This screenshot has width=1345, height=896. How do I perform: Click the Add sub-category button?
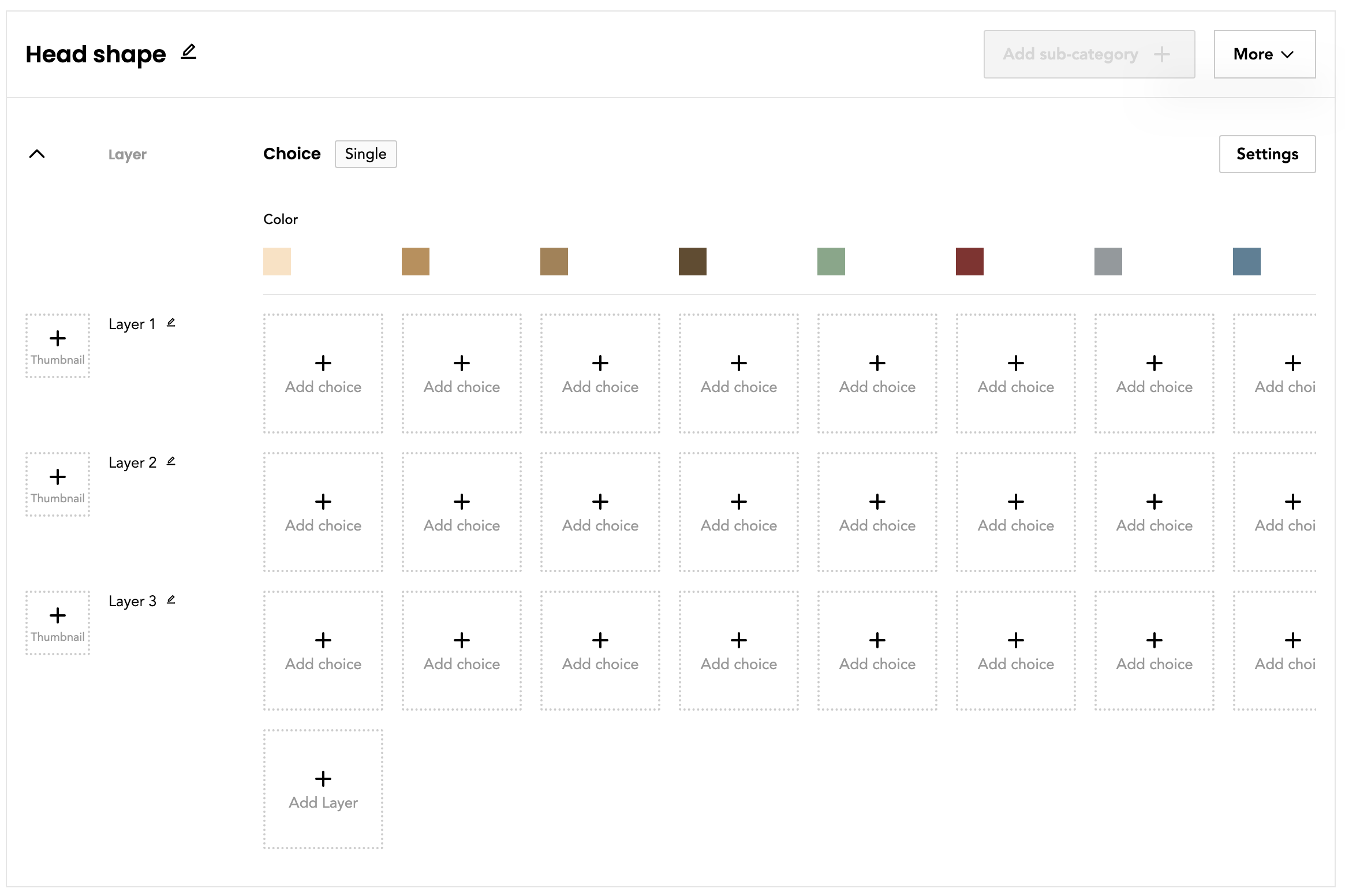[1089, 54]
